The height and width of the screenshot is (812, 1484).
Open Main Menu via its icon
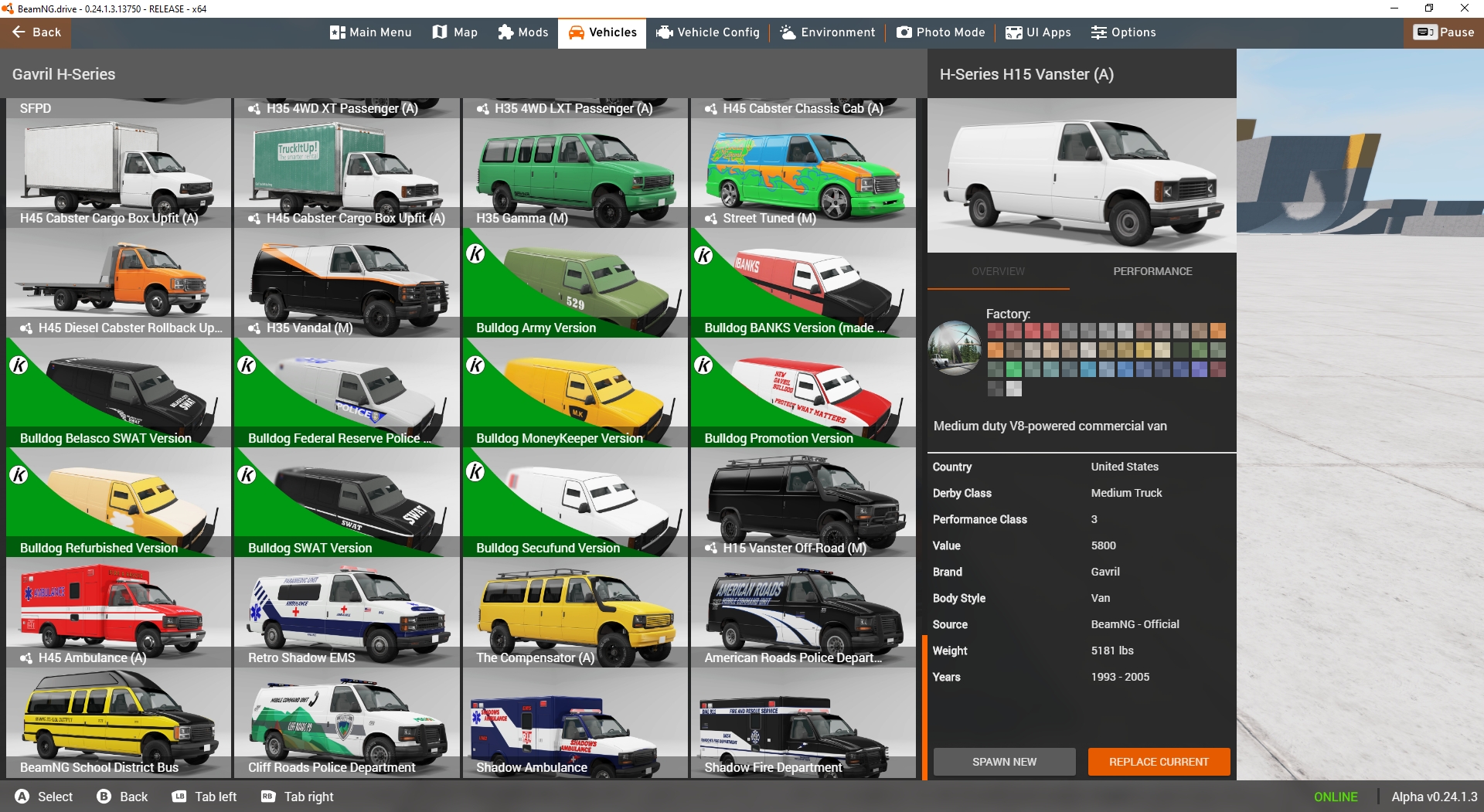point(337,32)
